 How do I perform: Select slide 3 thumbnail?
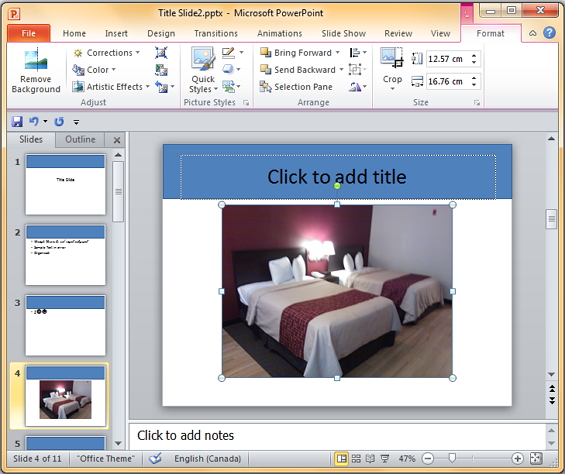tap(65, 325)
